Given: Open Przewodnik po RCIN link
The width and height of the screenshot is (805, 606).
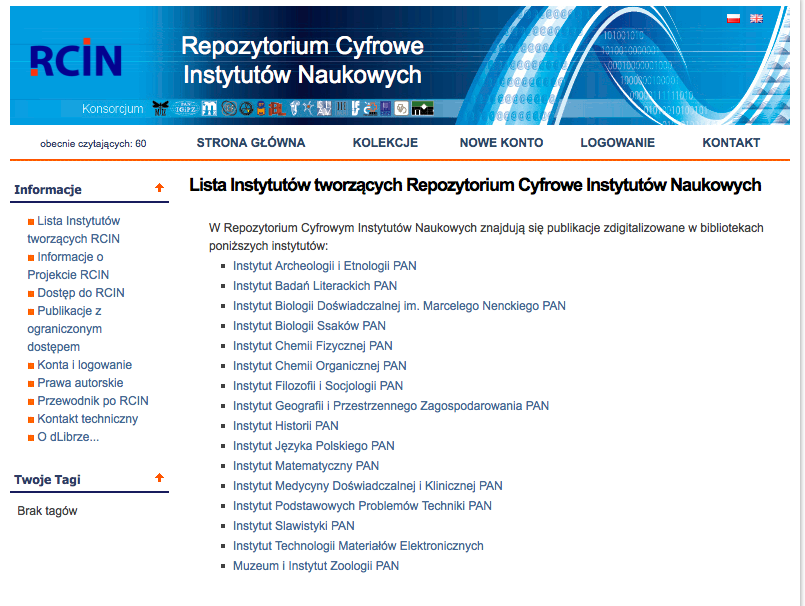Looking at the screenshot, I should 92,401.
